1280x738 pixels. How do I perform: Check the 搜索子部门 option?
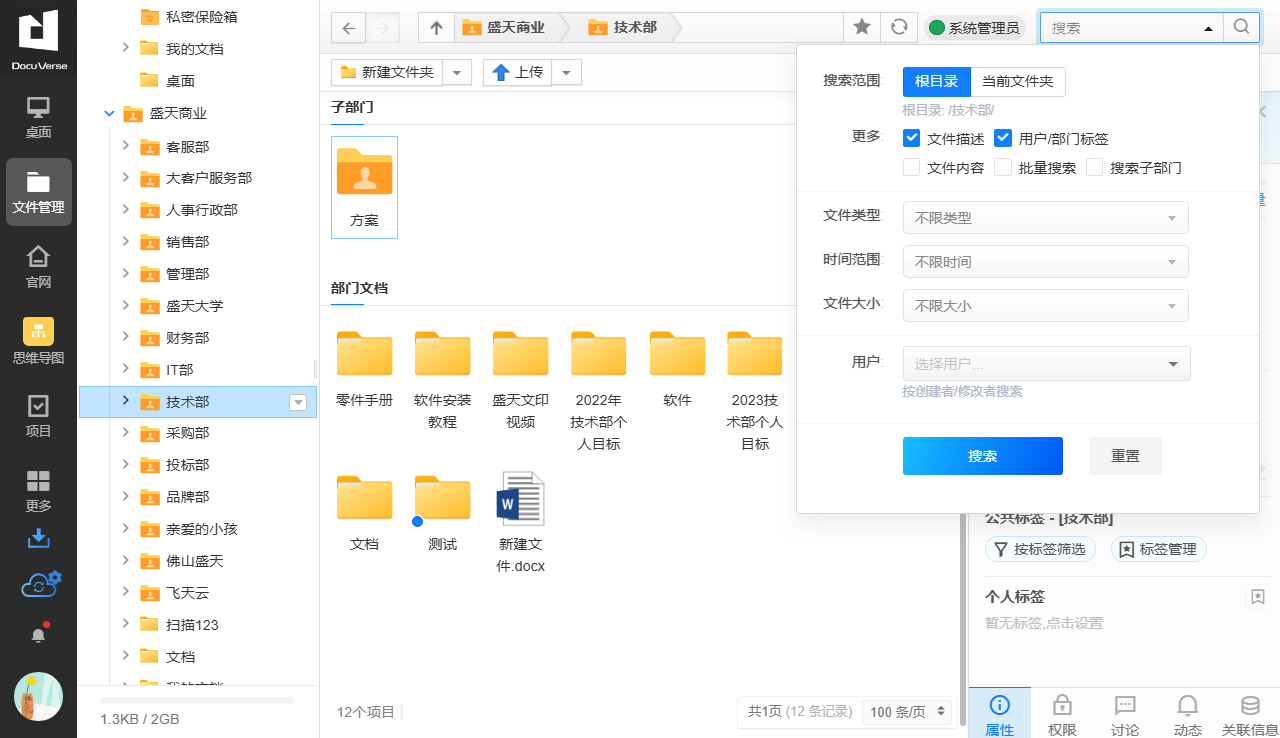tap(1094, 167)
